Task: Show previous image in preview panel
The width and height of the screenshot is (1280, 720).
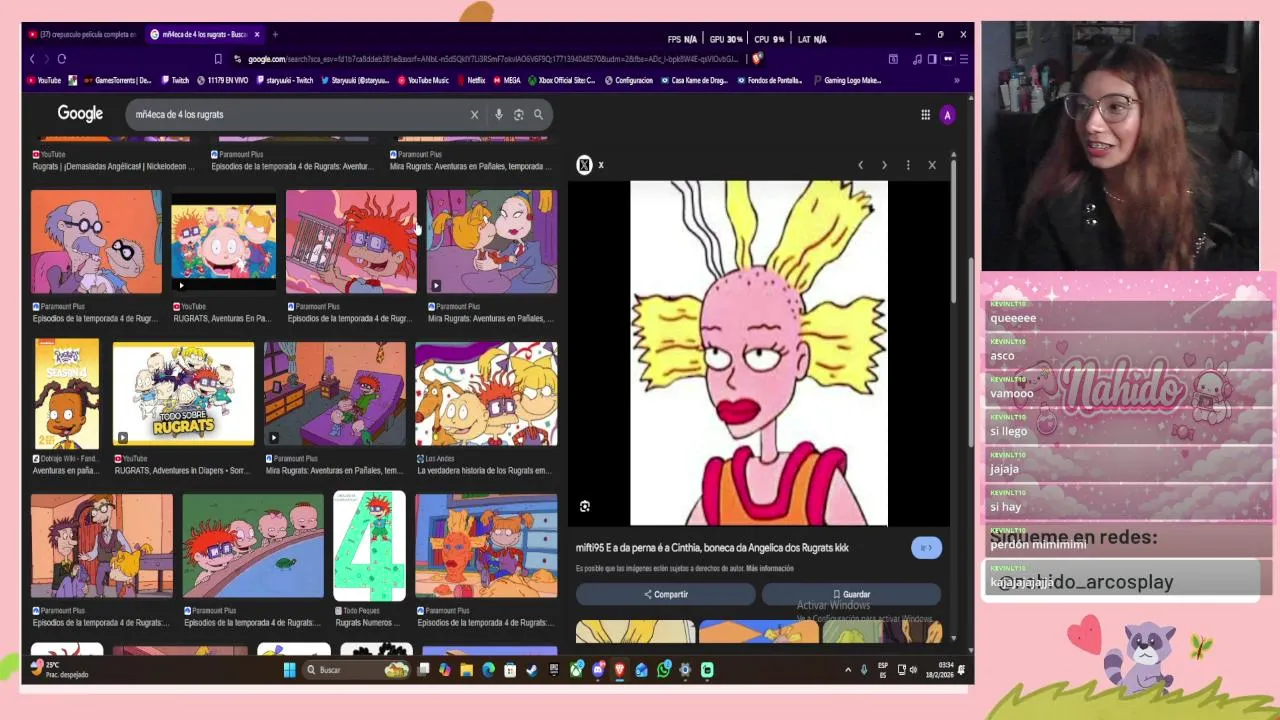Action: point(860,165)
